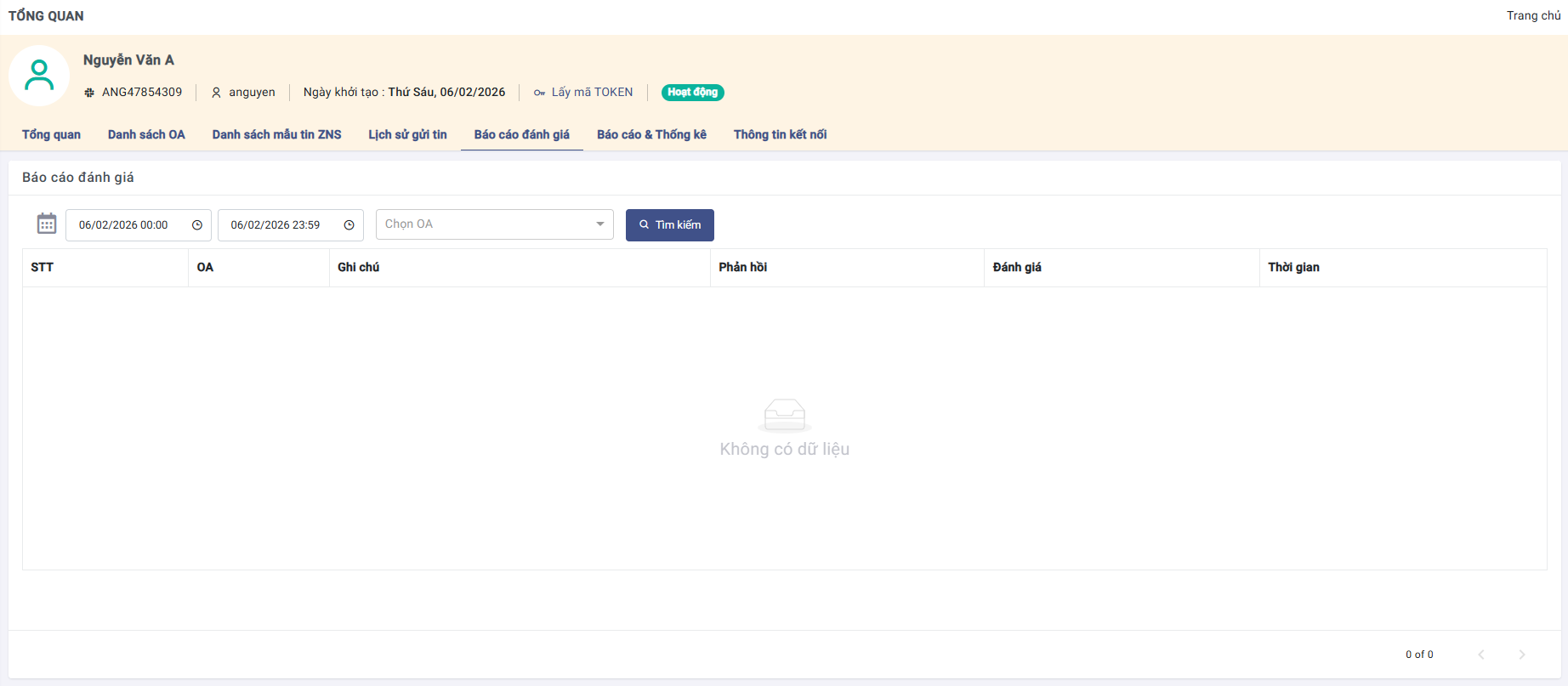The height and width of the screenshot is (686, 1568).
Task: Click clock icon in end date field
Action: coord(349,225)
